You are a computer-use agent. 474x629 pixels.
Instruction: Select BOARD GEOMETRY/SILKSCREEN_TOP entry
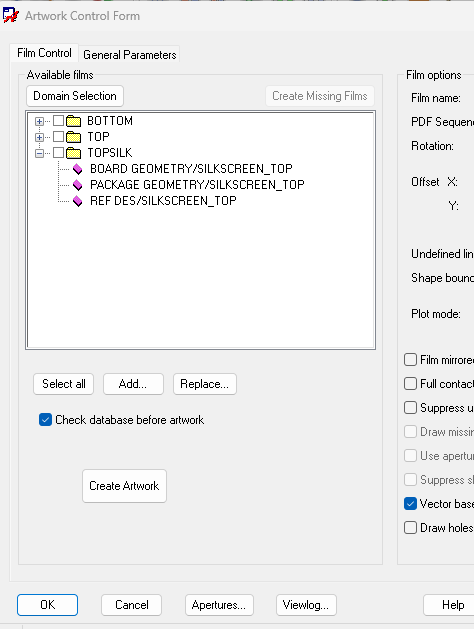click(x=191, y=169)
